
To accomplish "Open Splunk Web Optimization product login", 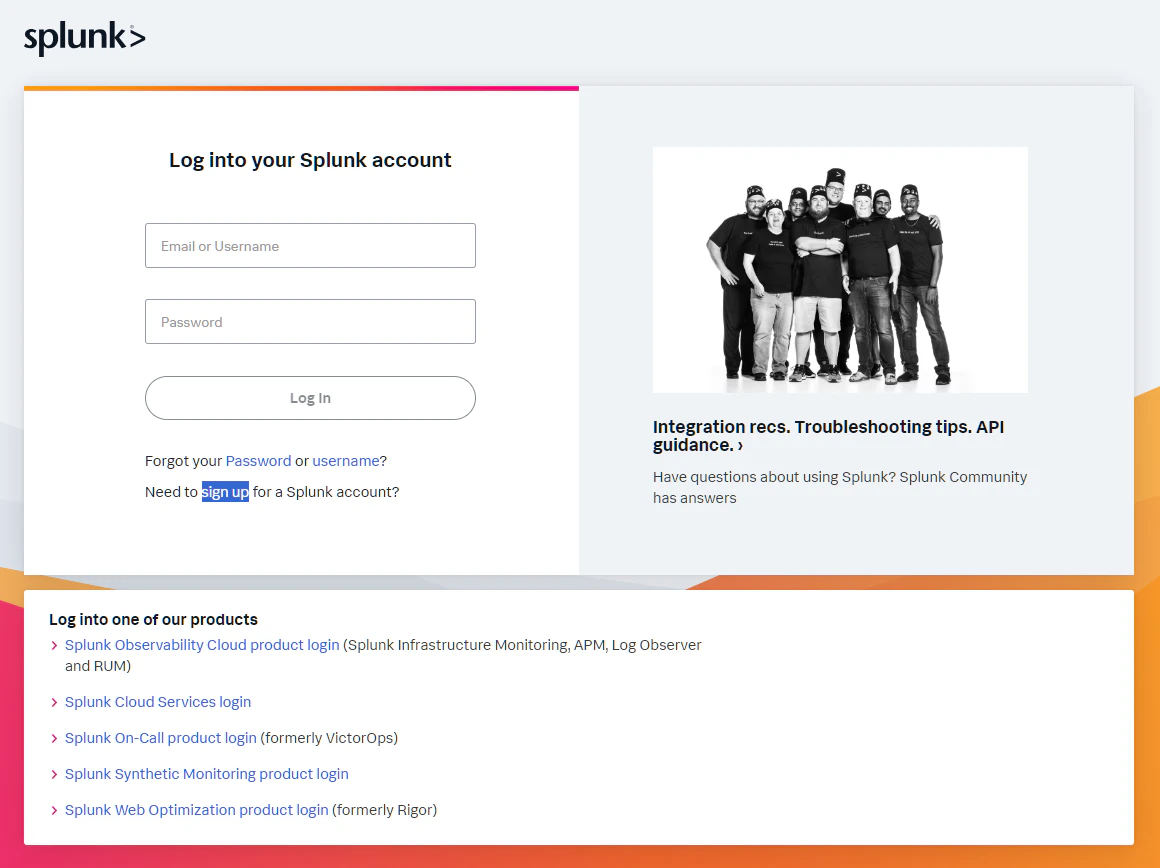I will [x=196, y=810].
